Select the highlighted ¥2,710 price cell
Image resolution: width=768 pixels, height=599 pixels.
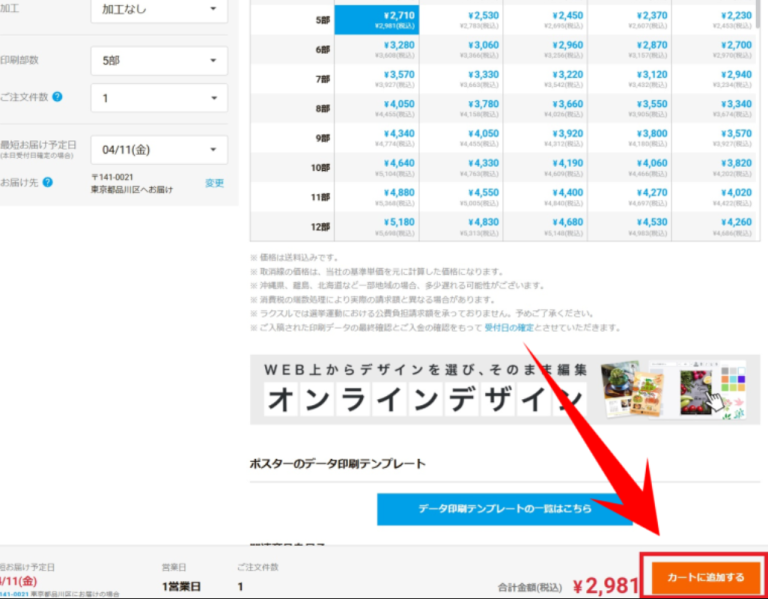pos(377,20)
